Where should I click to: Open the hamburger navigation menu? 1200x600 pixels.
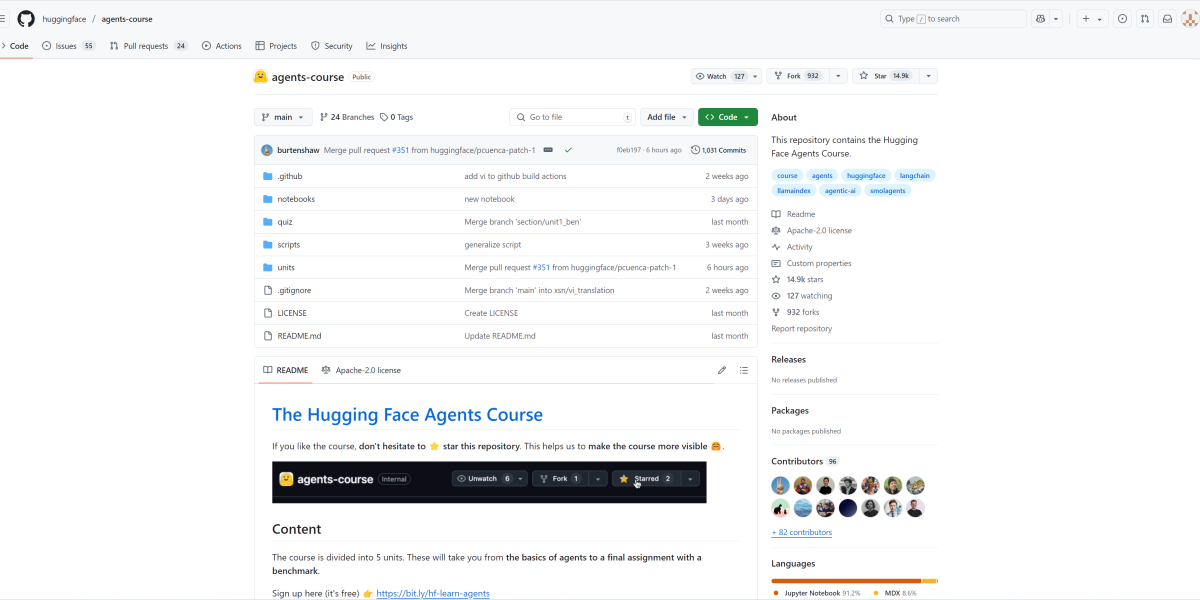[x=3, y=18]
